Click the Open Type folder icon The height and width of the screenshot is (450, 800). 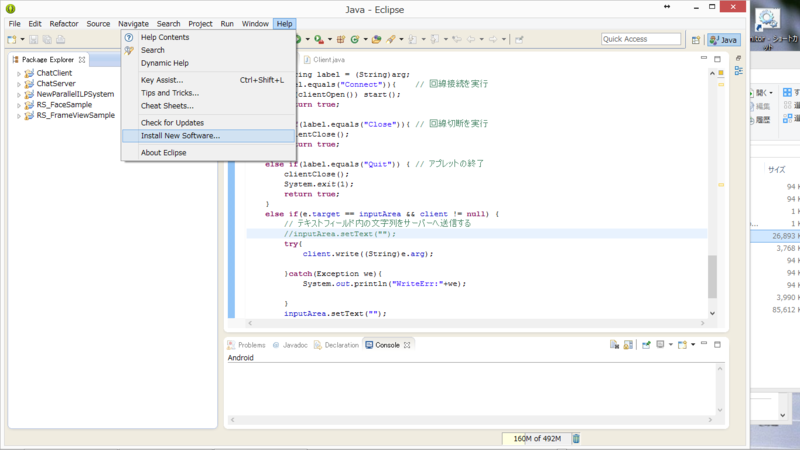pos(377,39)
